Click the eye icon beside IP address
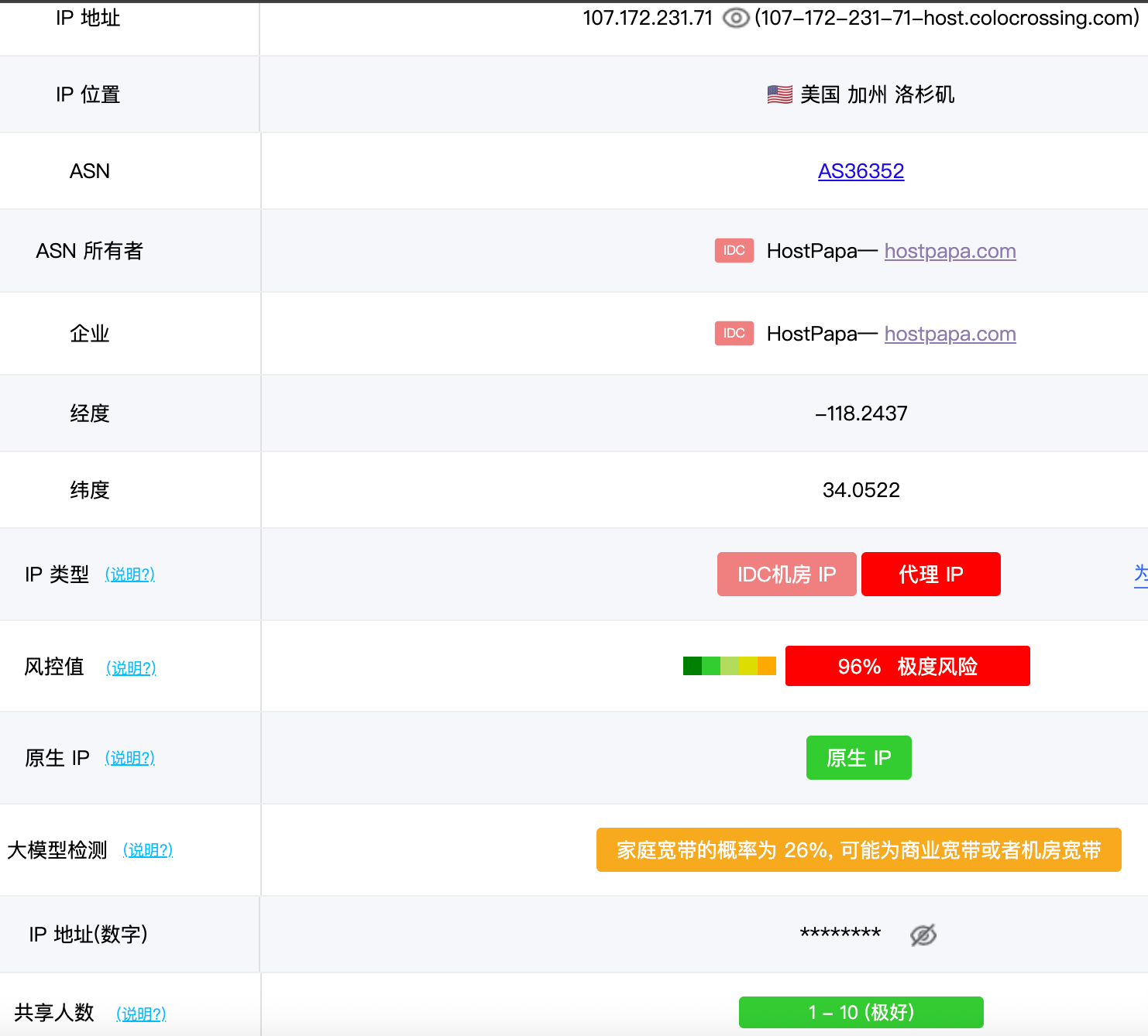The height and width of the screenshot is (1036, 1148). pyautogui.click(x=735, y=18)
